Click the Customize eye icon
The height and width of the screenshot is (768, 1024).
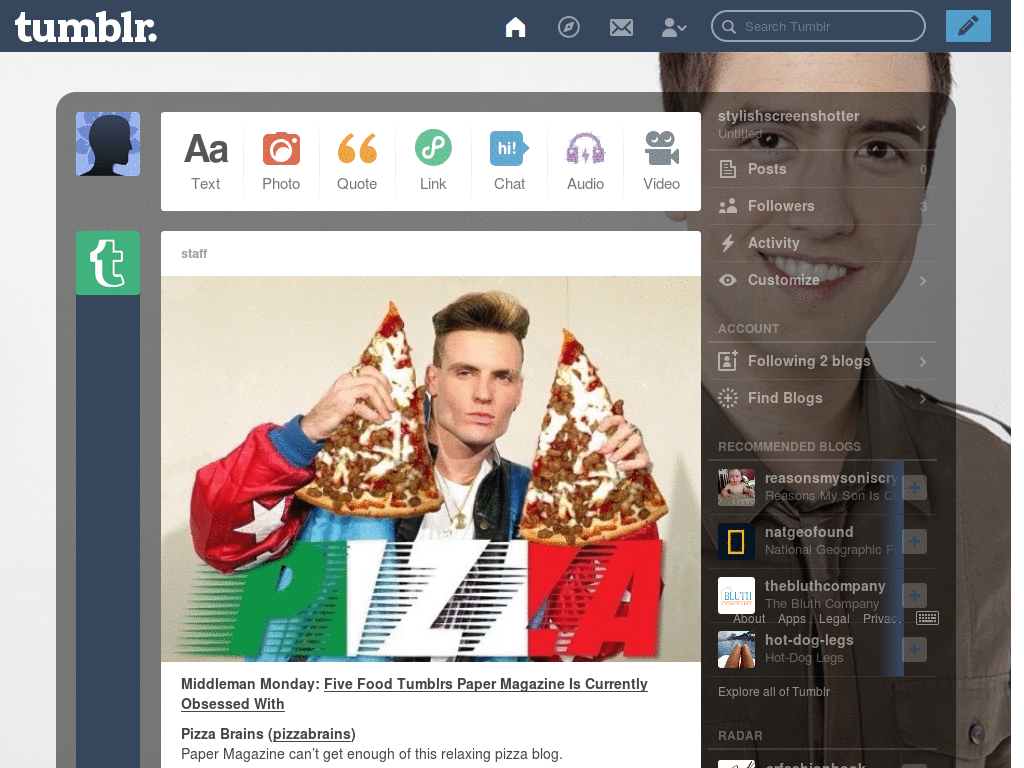point(728,280)
